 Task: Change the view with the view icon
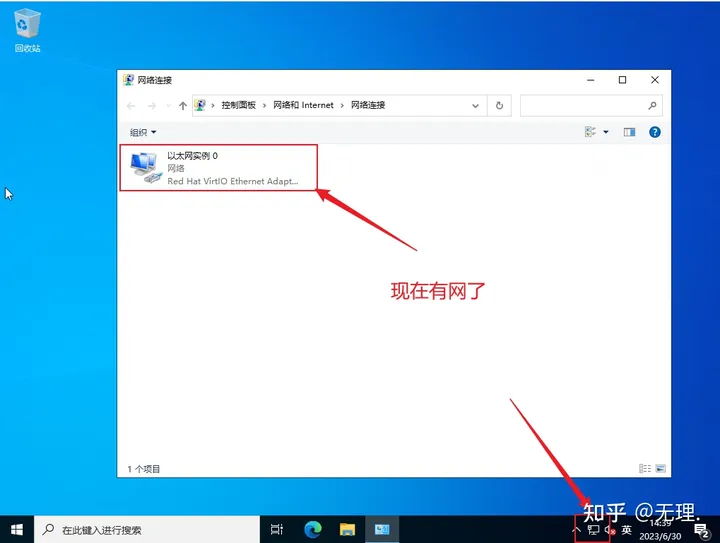[590, 132]
